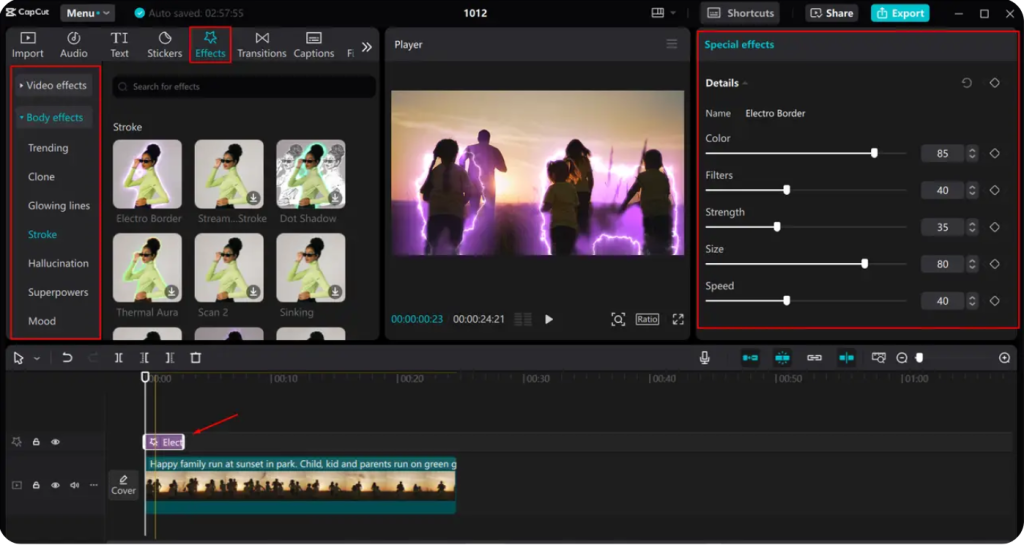Select the Electro Border effect thumbnail
This screenshot has height=545, width=1024.
point(148,174)
